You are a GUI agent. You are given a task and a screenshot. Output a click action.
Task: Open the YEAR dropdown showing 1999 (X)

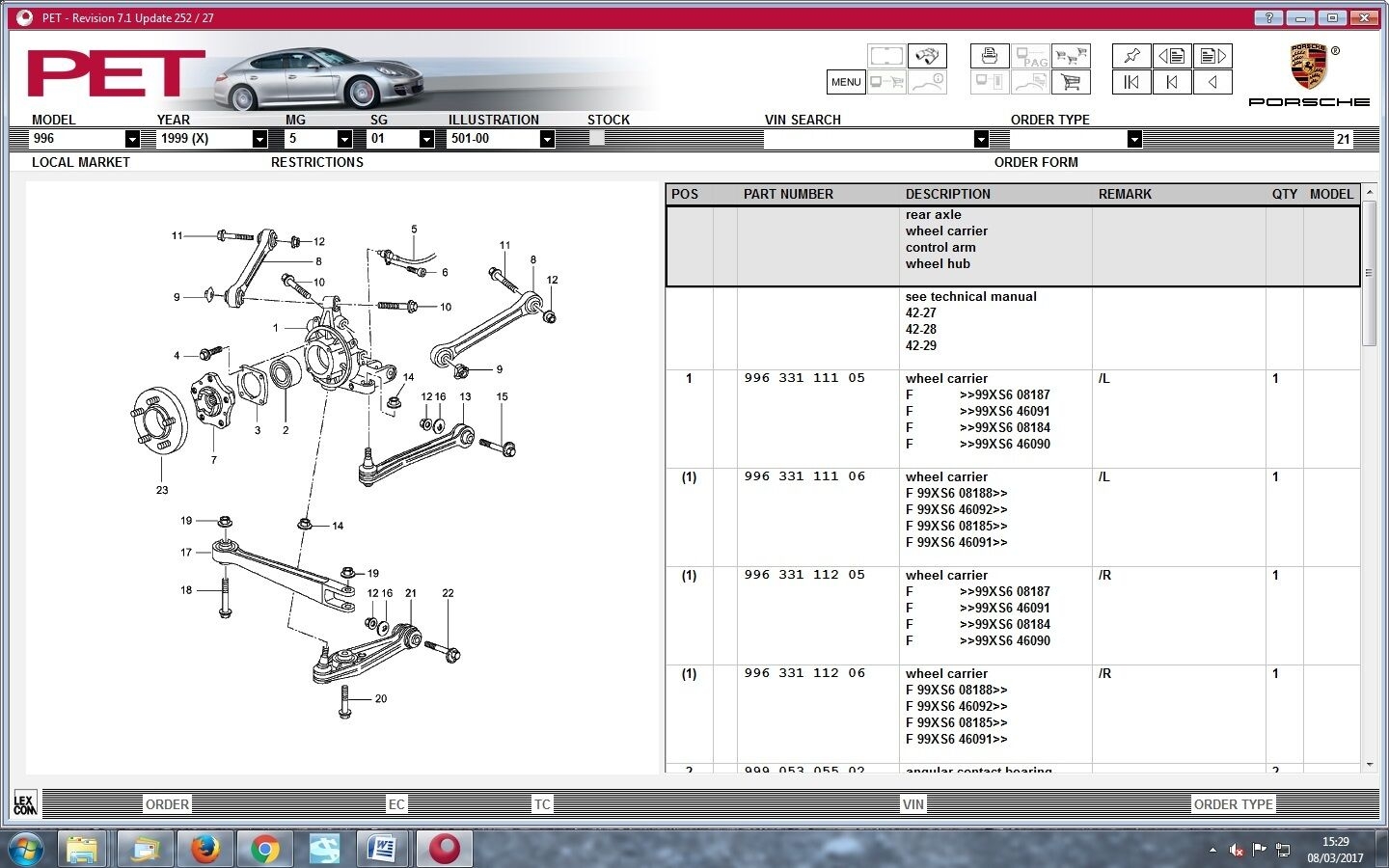pyautogui.click(x=259, y=139)
